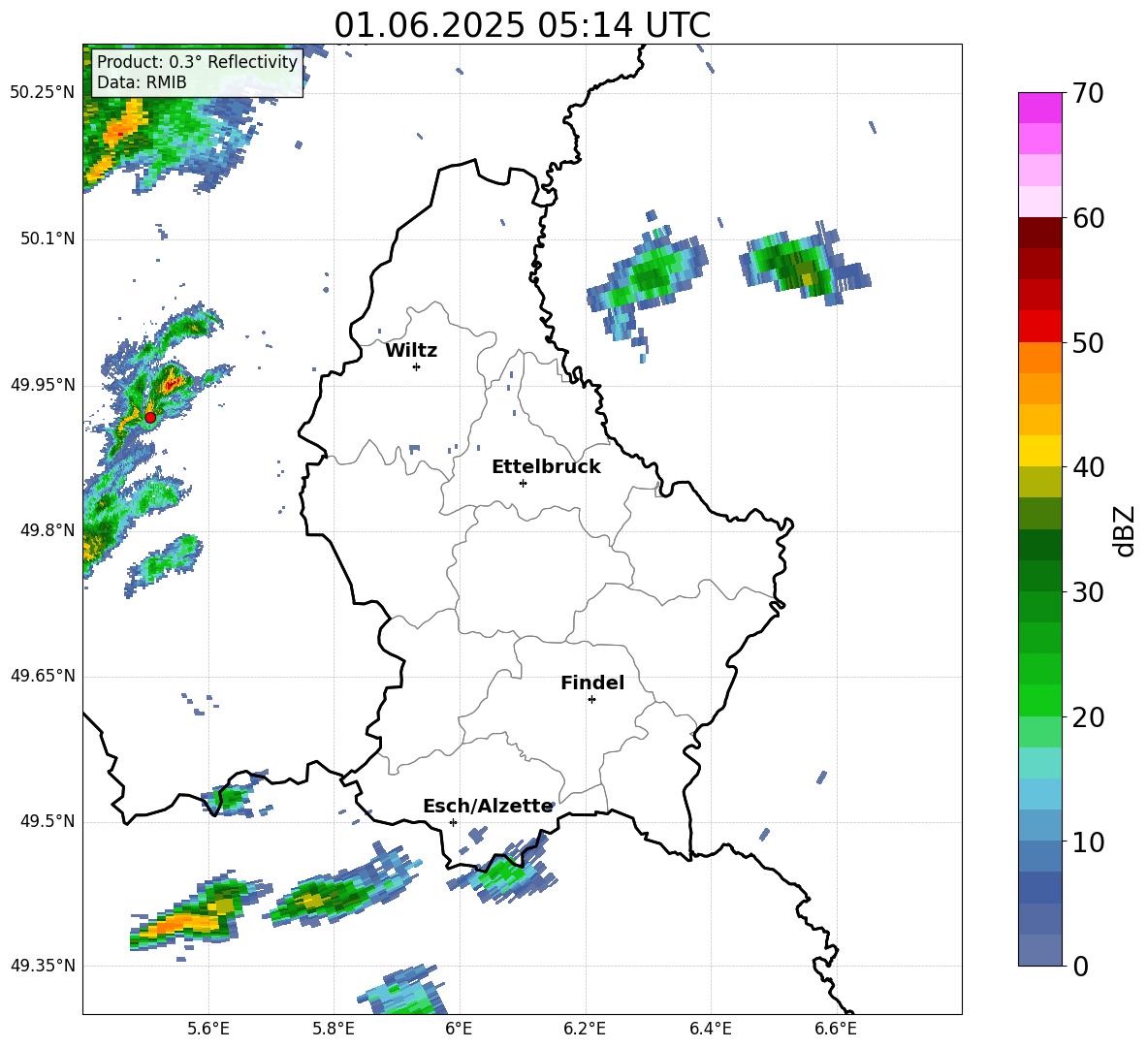Click the 5.6°E longitude label
This screenshot has width=1148, height=1048.
208,1029
